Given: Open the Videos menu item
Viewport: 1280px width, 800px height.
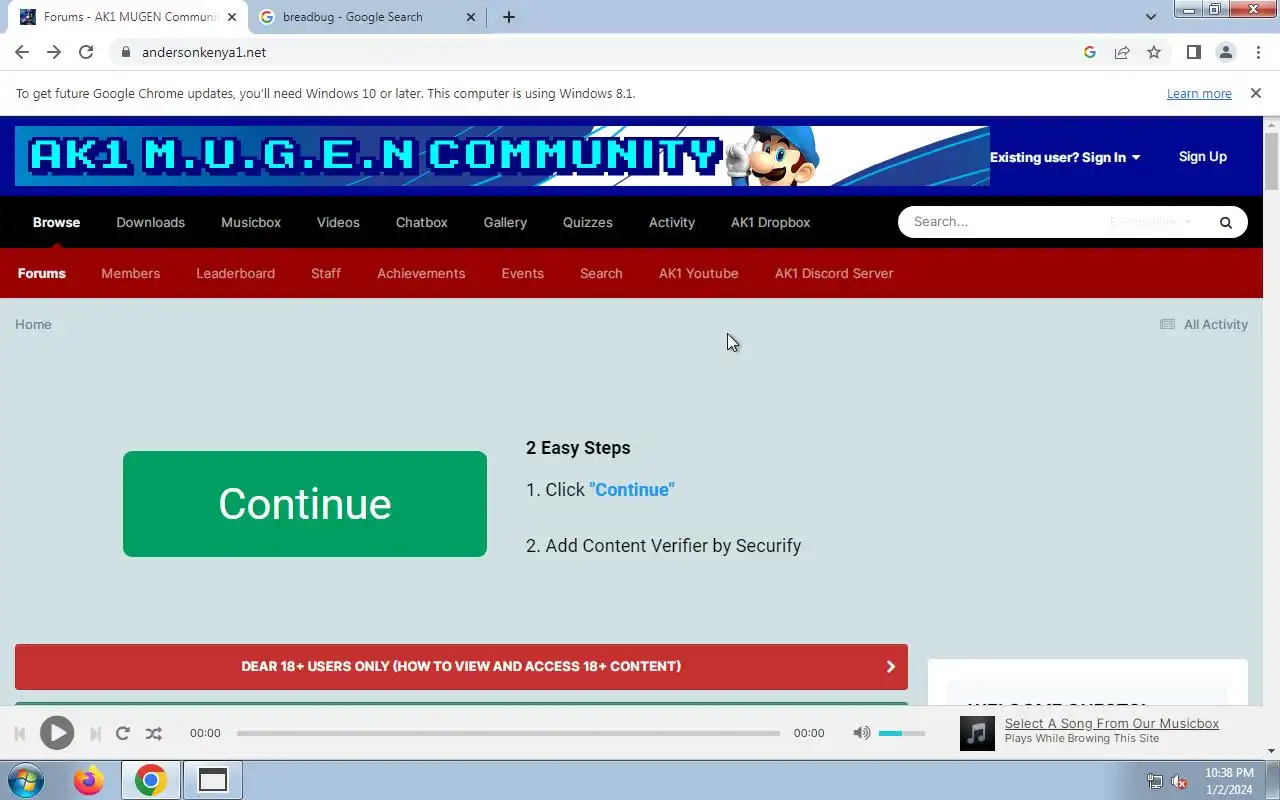Looking at the screenshot, I should pos(338,222).
